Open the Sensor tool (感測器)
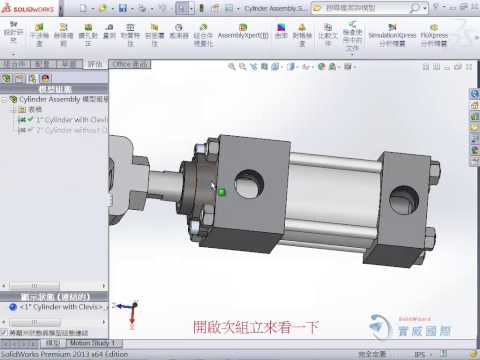Viewport: 480px width, 360px height. point(179,32)
